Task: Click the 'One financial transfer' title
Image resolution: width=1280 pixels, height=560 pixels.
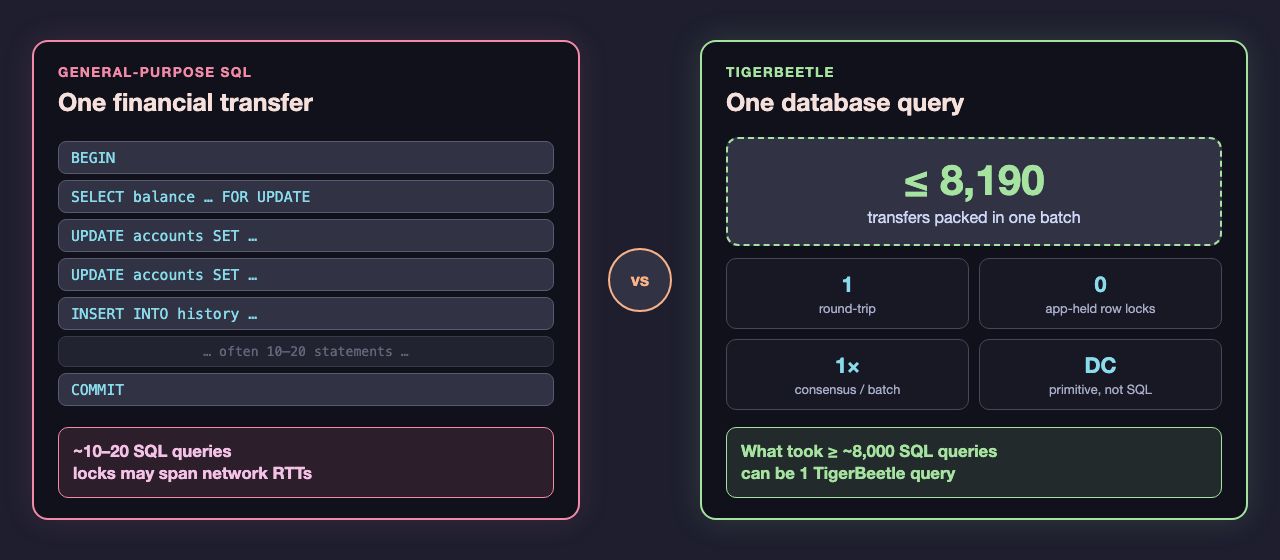Action: tap(185, 102)
